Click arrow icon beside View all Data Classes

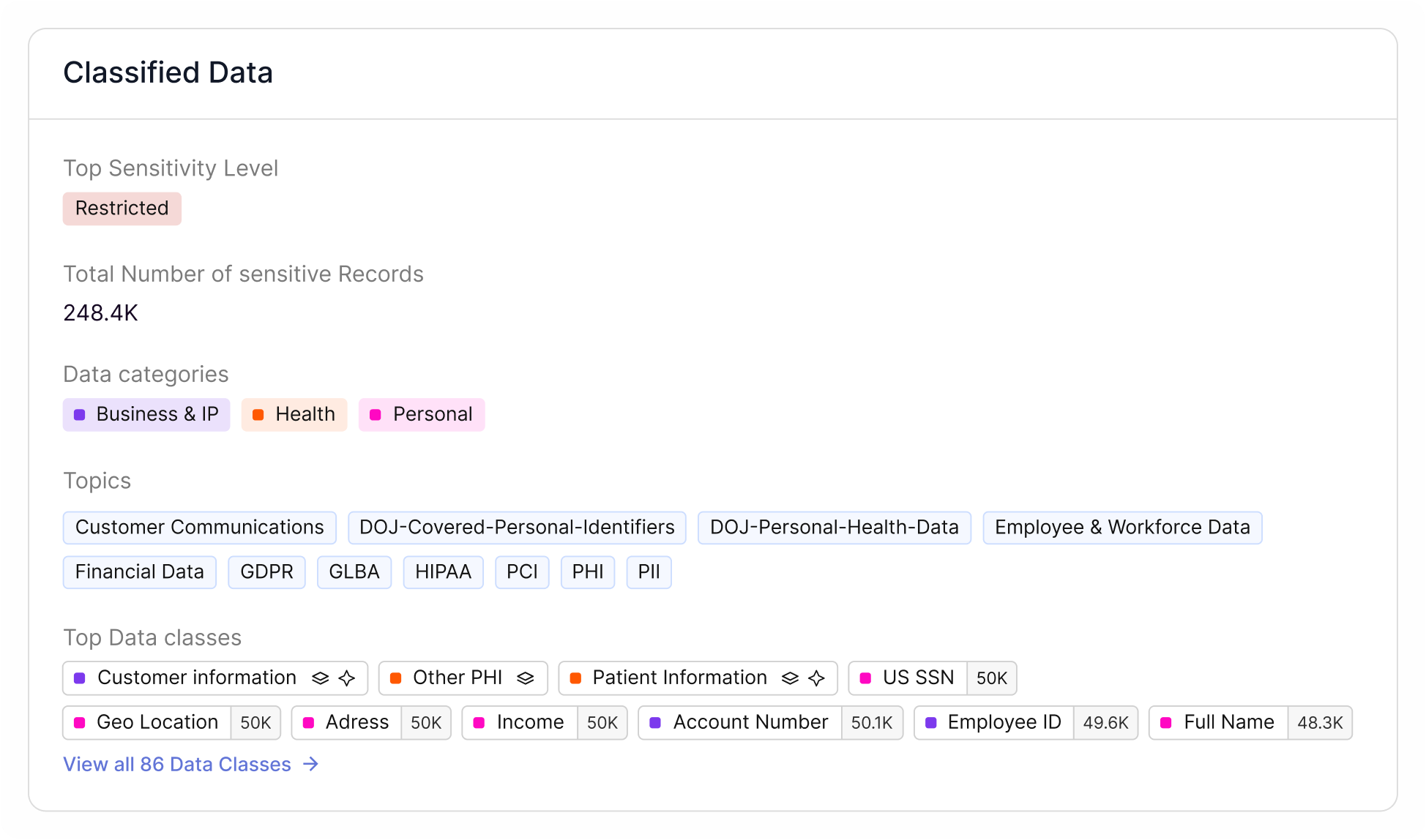(311, 764)
